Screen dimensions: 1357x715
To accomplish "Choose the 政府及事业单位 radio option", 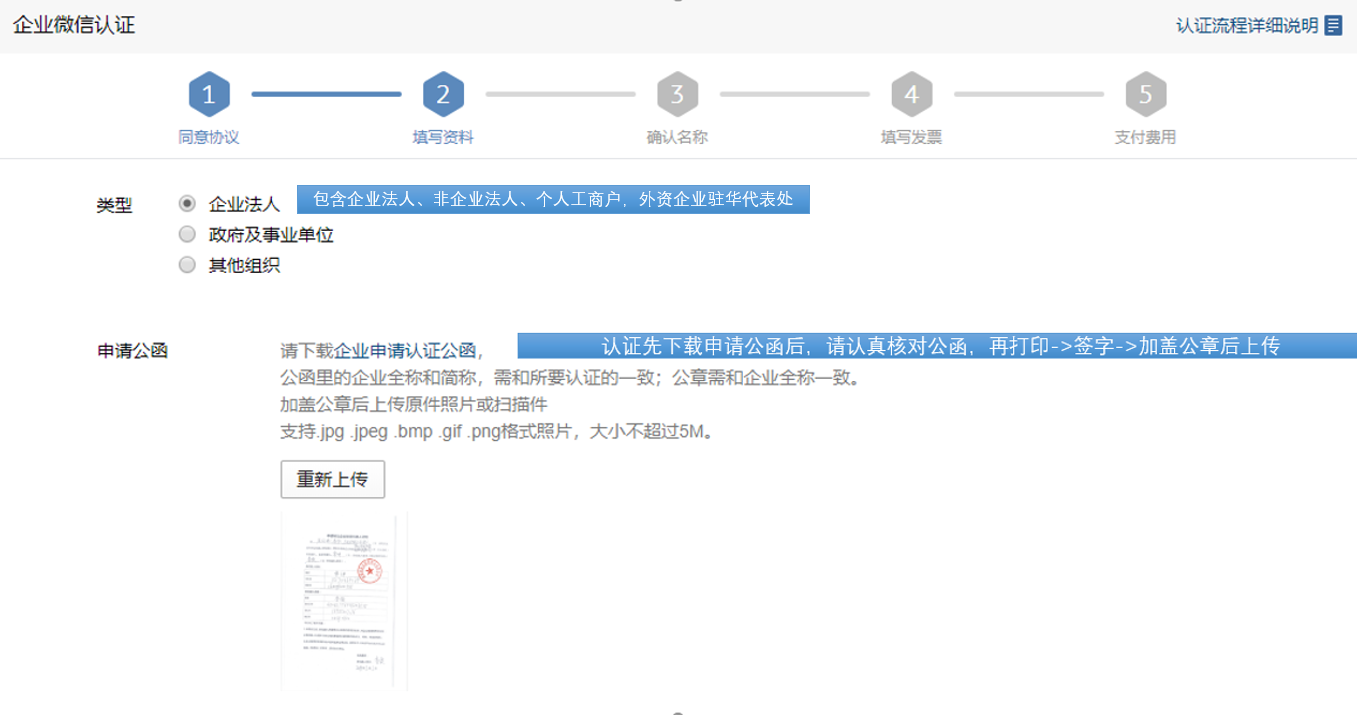I will [x=187, y=234].
